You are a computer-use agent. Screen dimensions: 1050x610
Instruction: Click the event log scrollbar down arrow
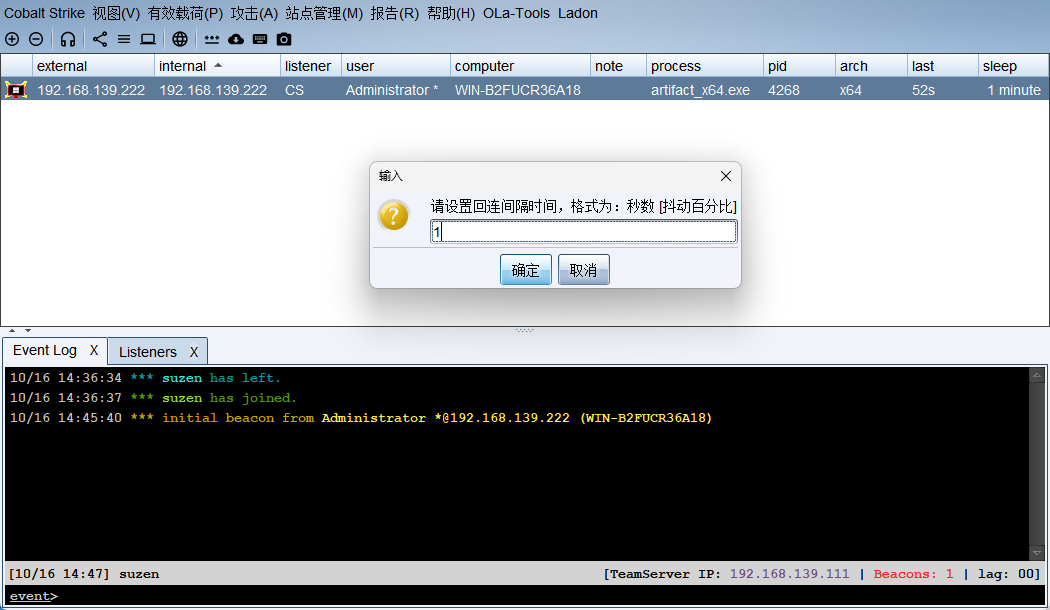click(1037, 553)
